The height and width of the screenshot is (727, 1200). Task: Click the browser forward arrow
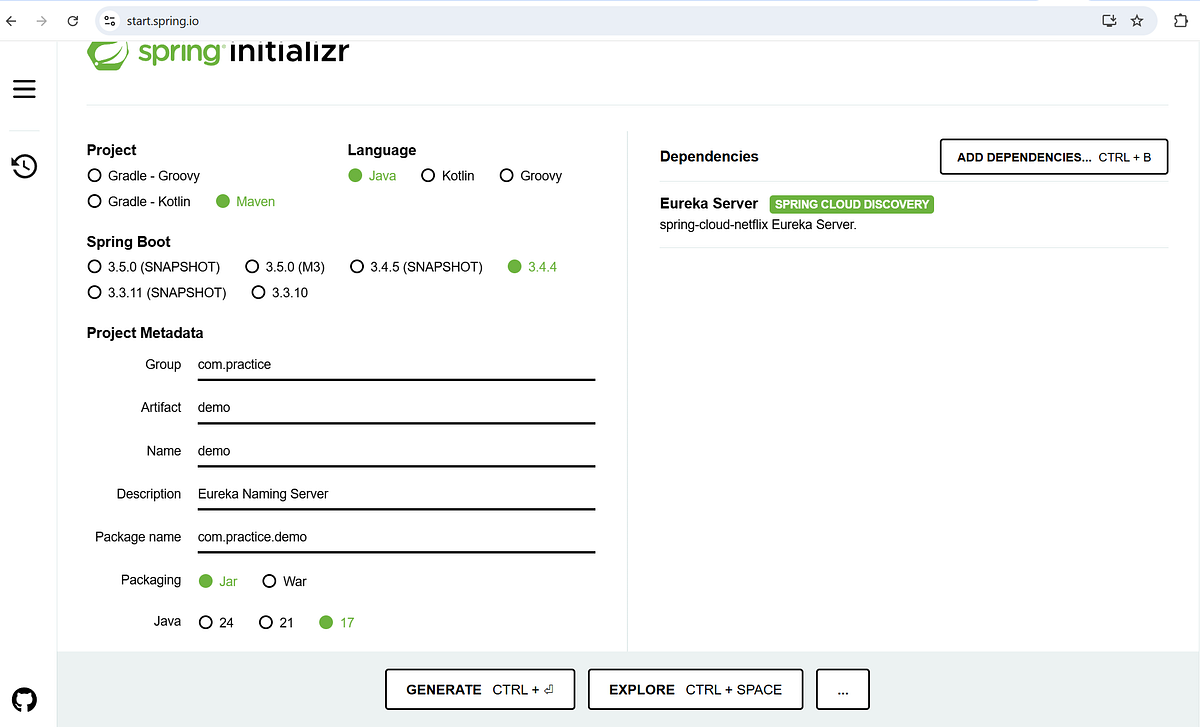click(42, 20)
